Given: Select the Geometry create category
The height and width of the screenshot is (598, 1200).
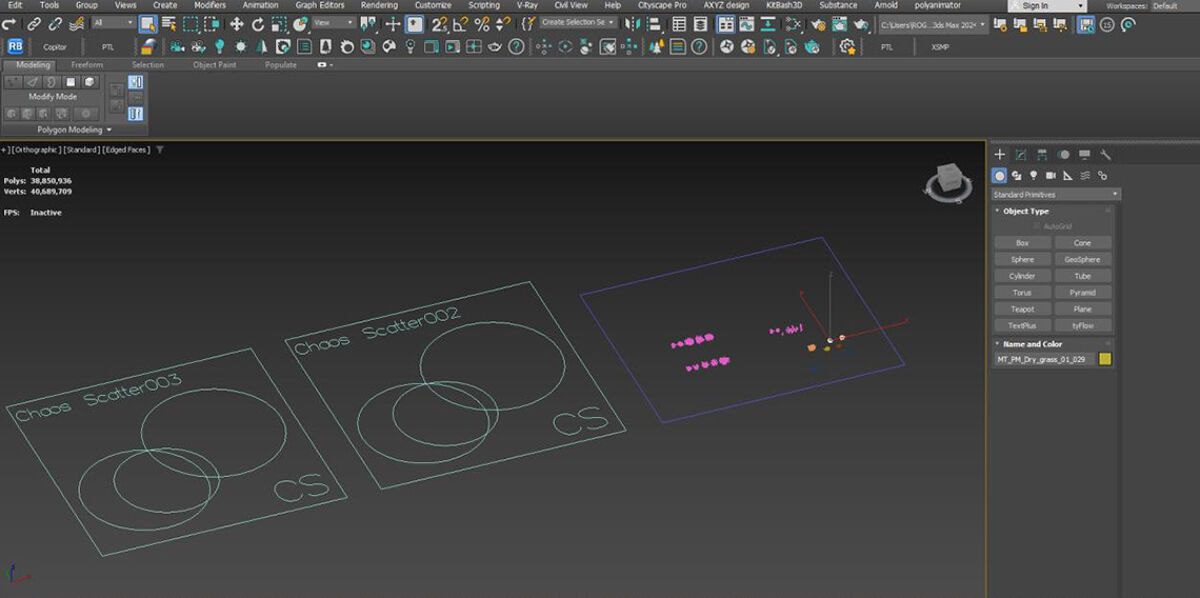Looking at the screenshot, I should pos(1000,176).
